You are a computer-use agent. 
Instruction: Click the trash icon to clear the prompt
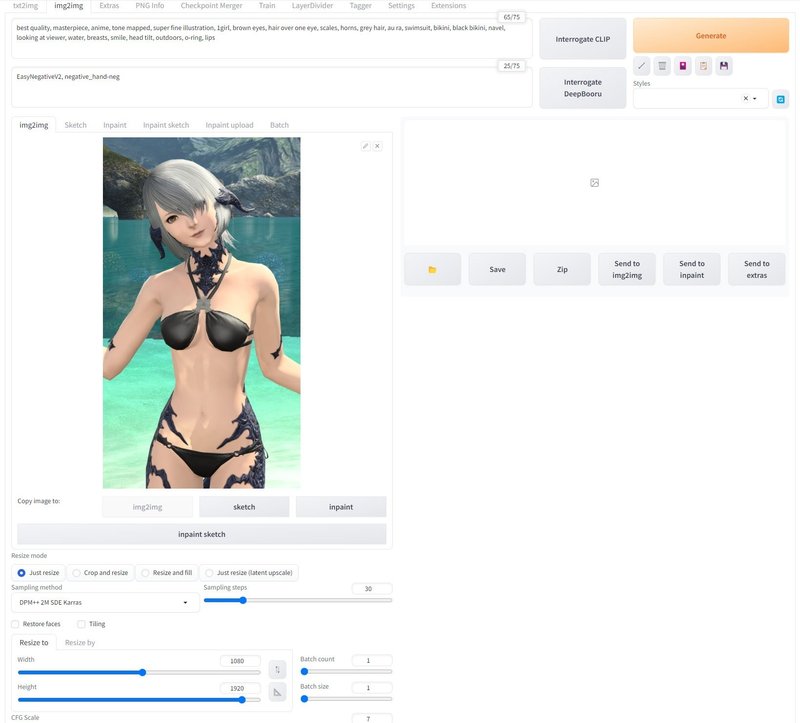660,66
